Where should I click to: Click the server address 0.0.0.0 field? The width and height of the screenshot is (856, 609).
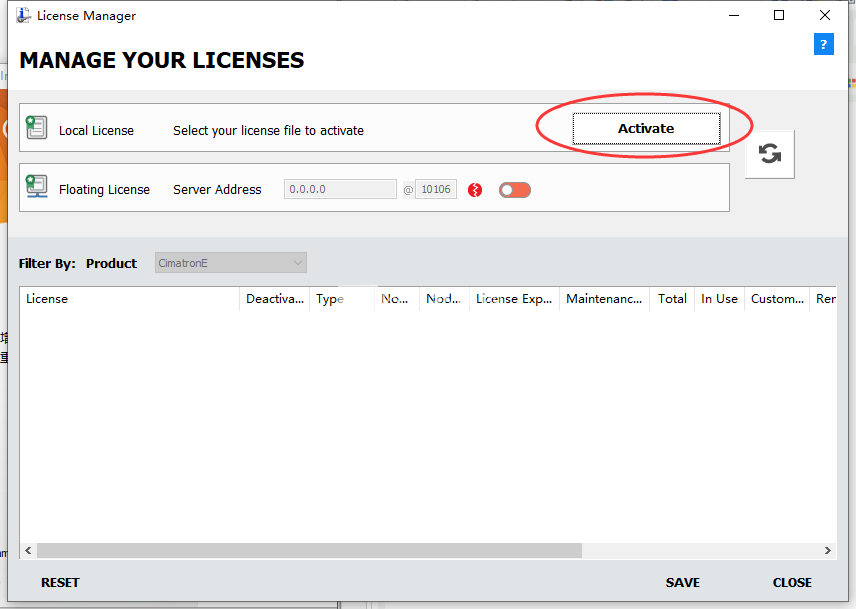(340, 189)
